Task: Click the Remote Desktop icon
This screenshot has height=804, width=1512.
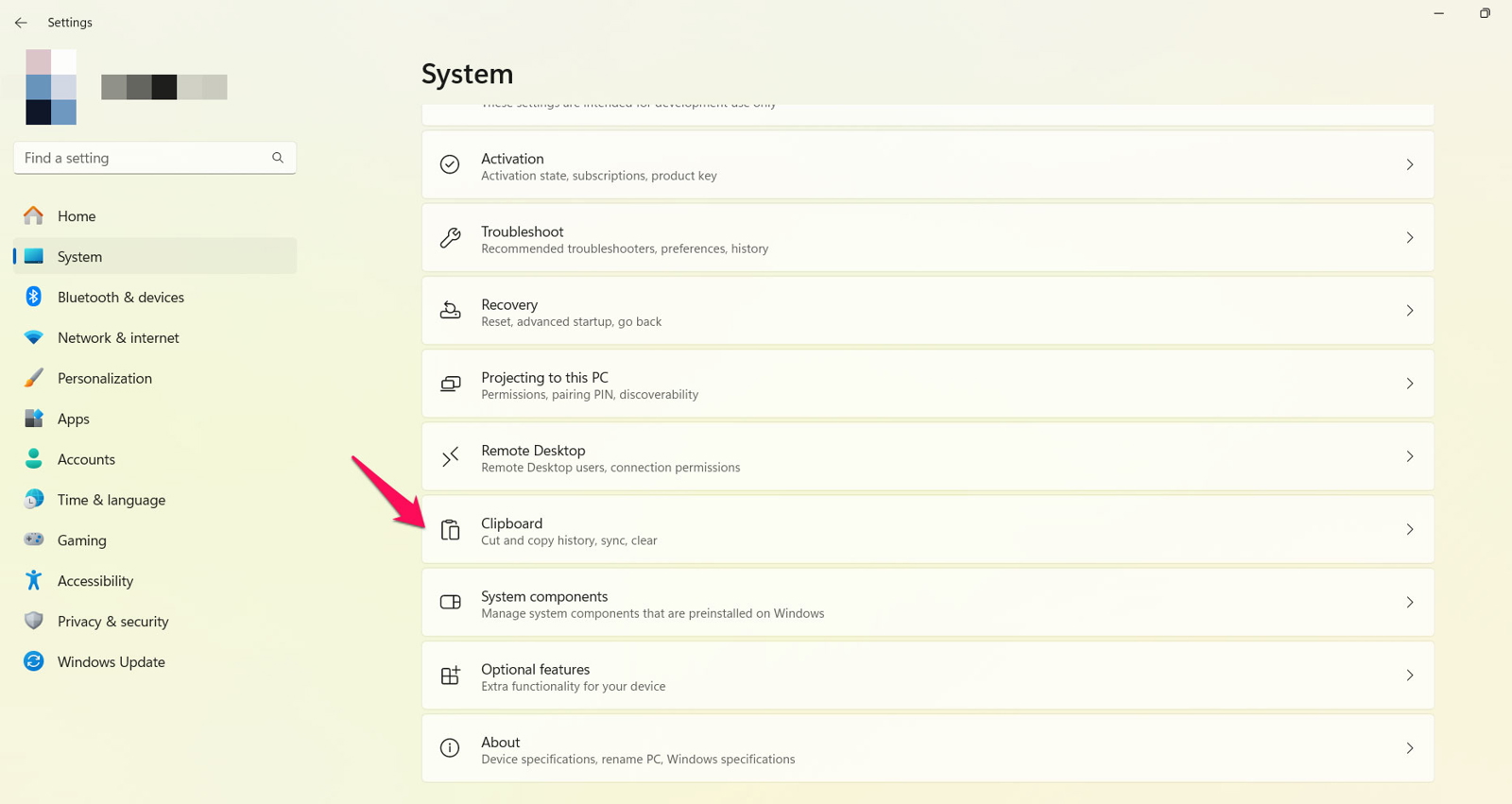Action: tap(451, 457)
